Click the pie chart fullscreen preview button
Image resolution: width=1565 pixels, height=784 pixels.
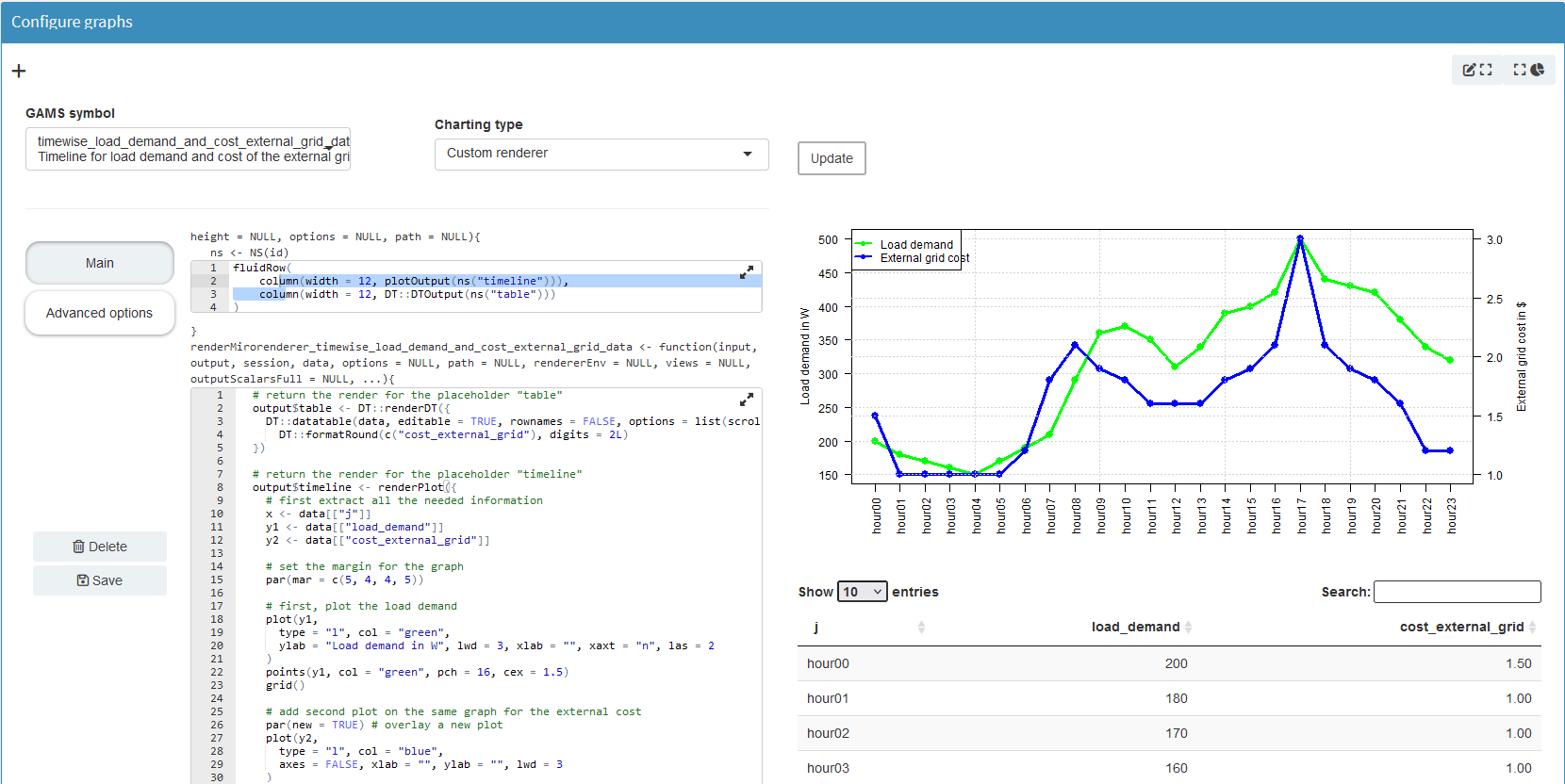coord(1528,70)
